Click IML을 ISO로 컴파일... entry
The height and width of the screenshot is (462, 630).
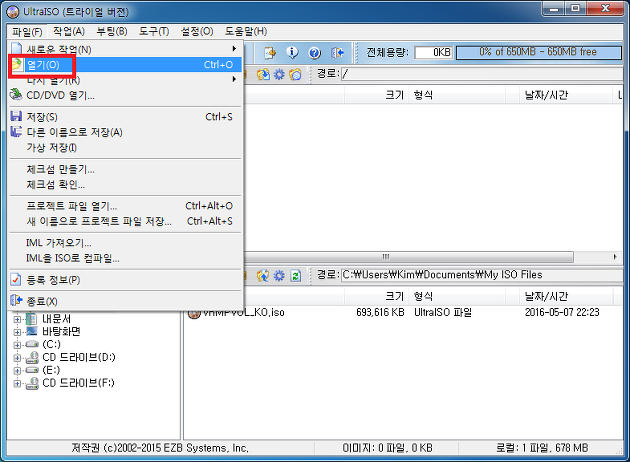tap(125, 258)
